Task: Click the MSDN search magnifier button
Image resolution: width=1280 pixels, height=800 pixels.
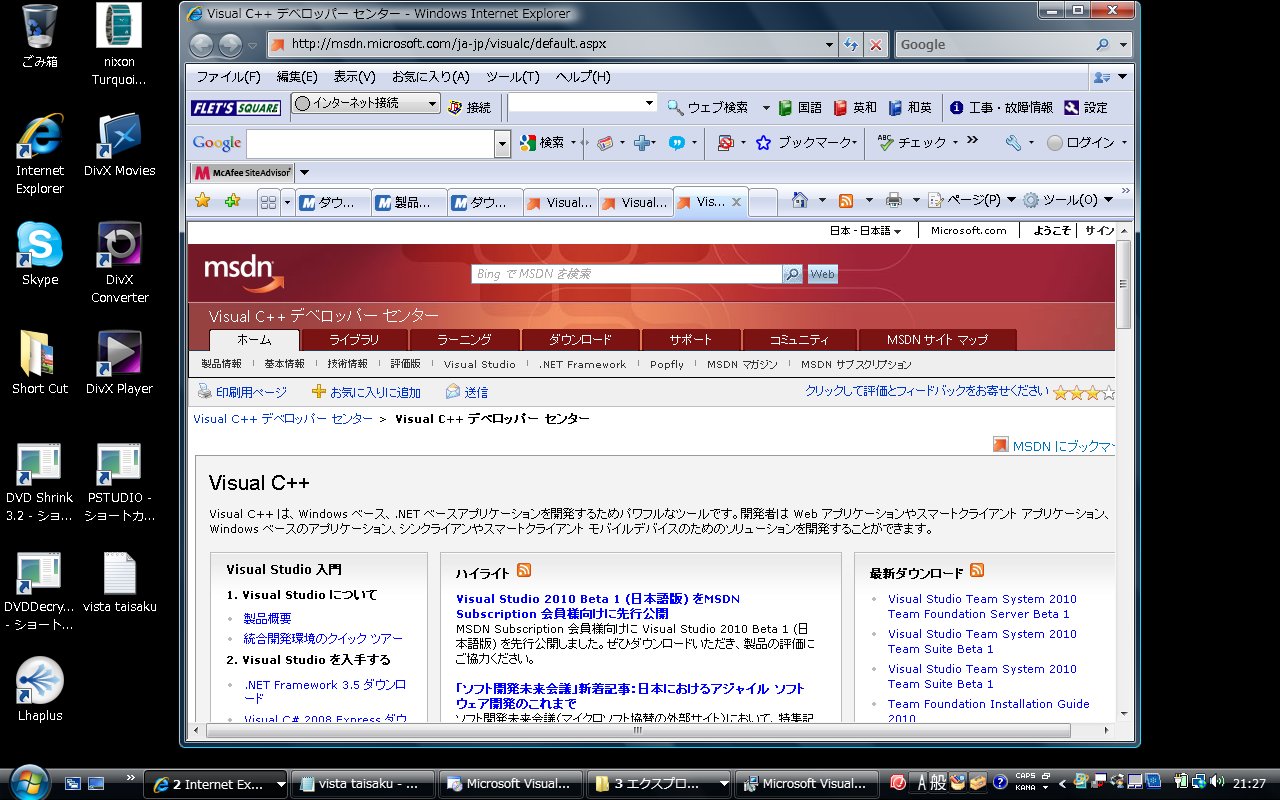Action: tap(792, 274)
